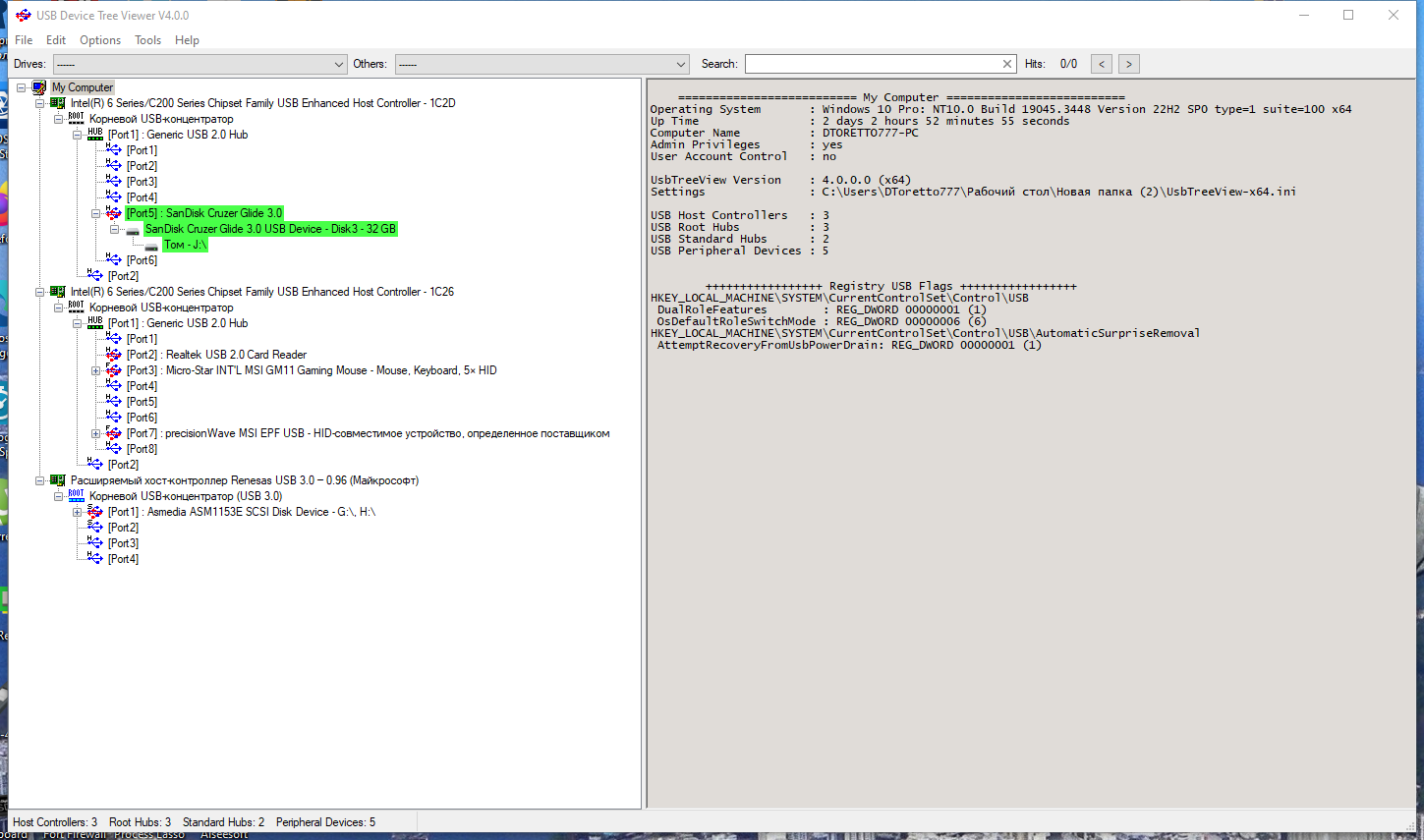Expand the [Port7] precisionWave MSI EPF USB node

pyautogui.click(x=96, y=433)
